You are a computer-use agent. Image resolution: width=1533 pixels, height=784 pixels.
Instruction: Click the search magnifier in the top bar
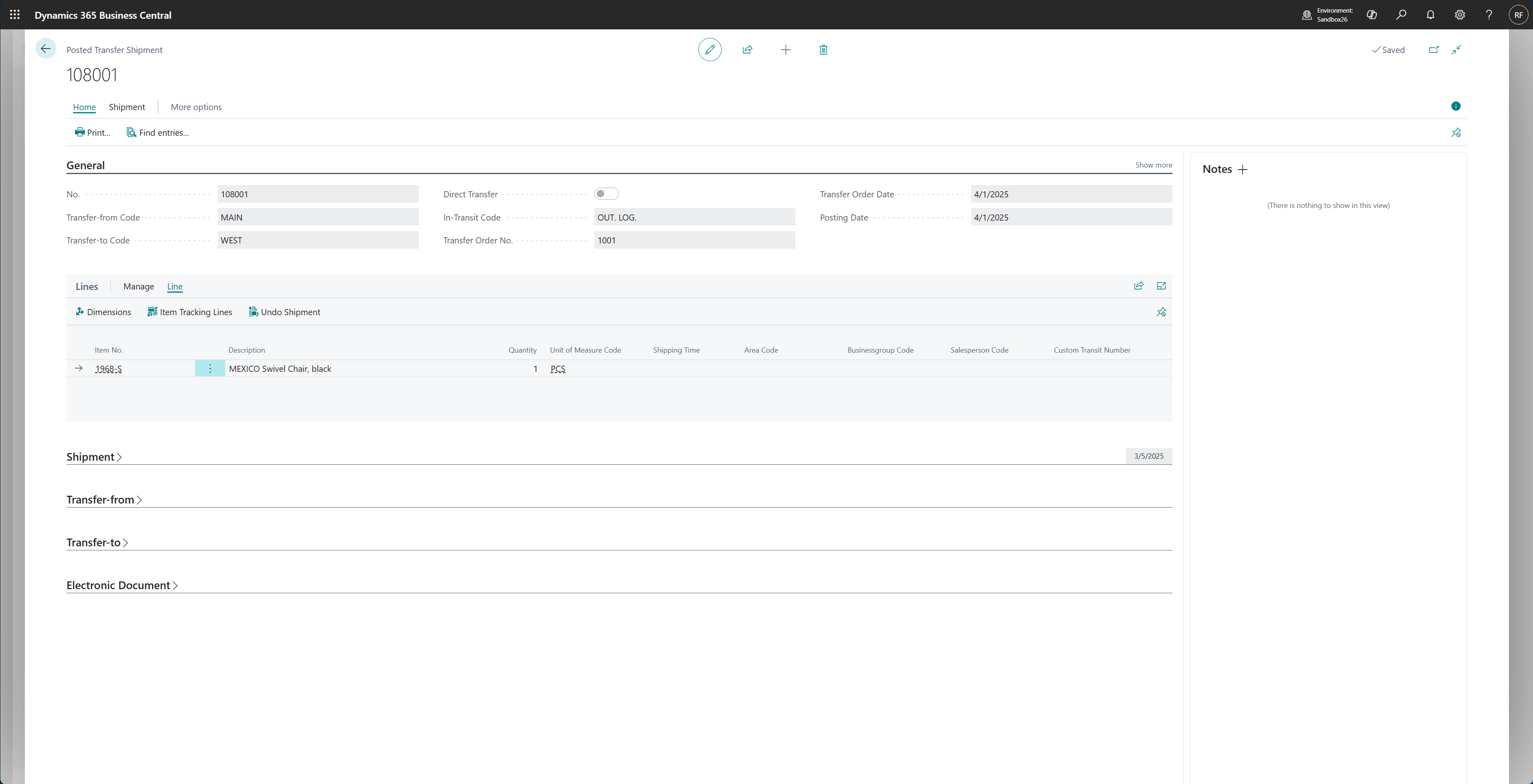coord(1401,15)
